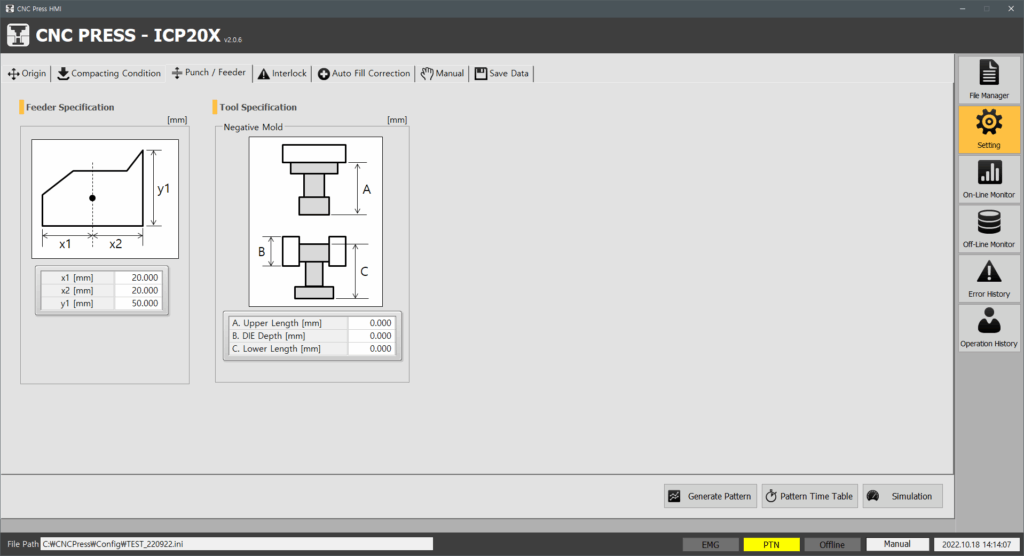Screen dimensions: 1024x556
Task: Select the Interlock tab
Action: [282, 73]
